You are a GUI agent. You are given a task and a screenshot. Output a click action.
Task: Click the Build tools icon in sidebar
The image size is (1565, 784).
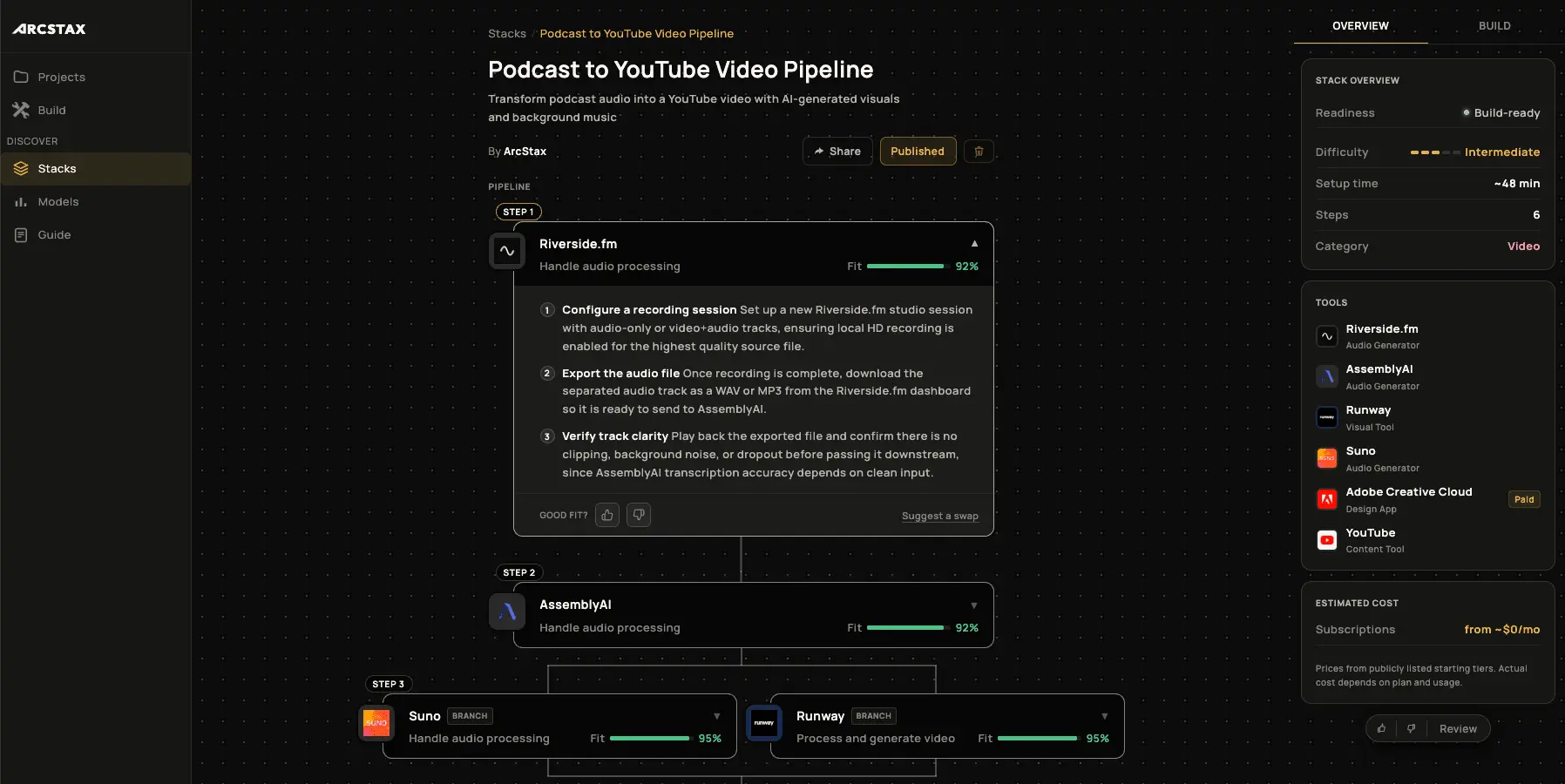[x=21, y=110]
